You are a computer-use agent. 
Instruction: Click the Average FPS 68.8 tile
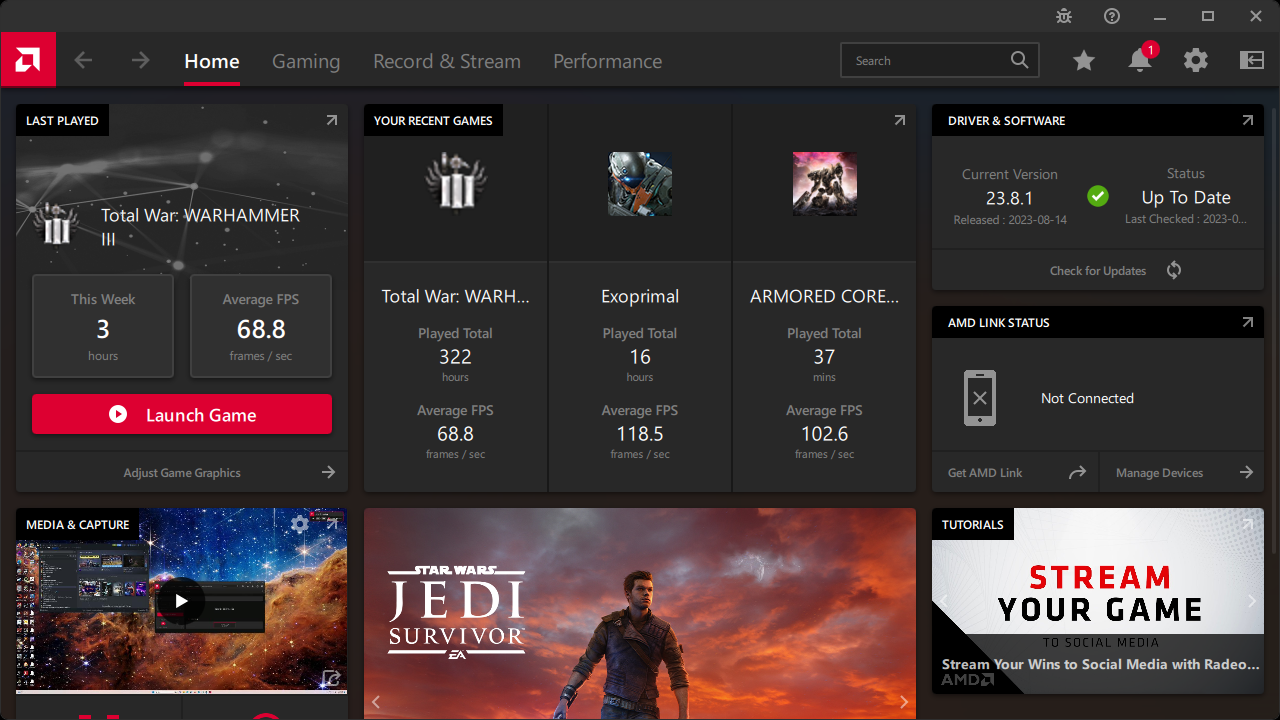pyautogui.click(x=261, y=326)
